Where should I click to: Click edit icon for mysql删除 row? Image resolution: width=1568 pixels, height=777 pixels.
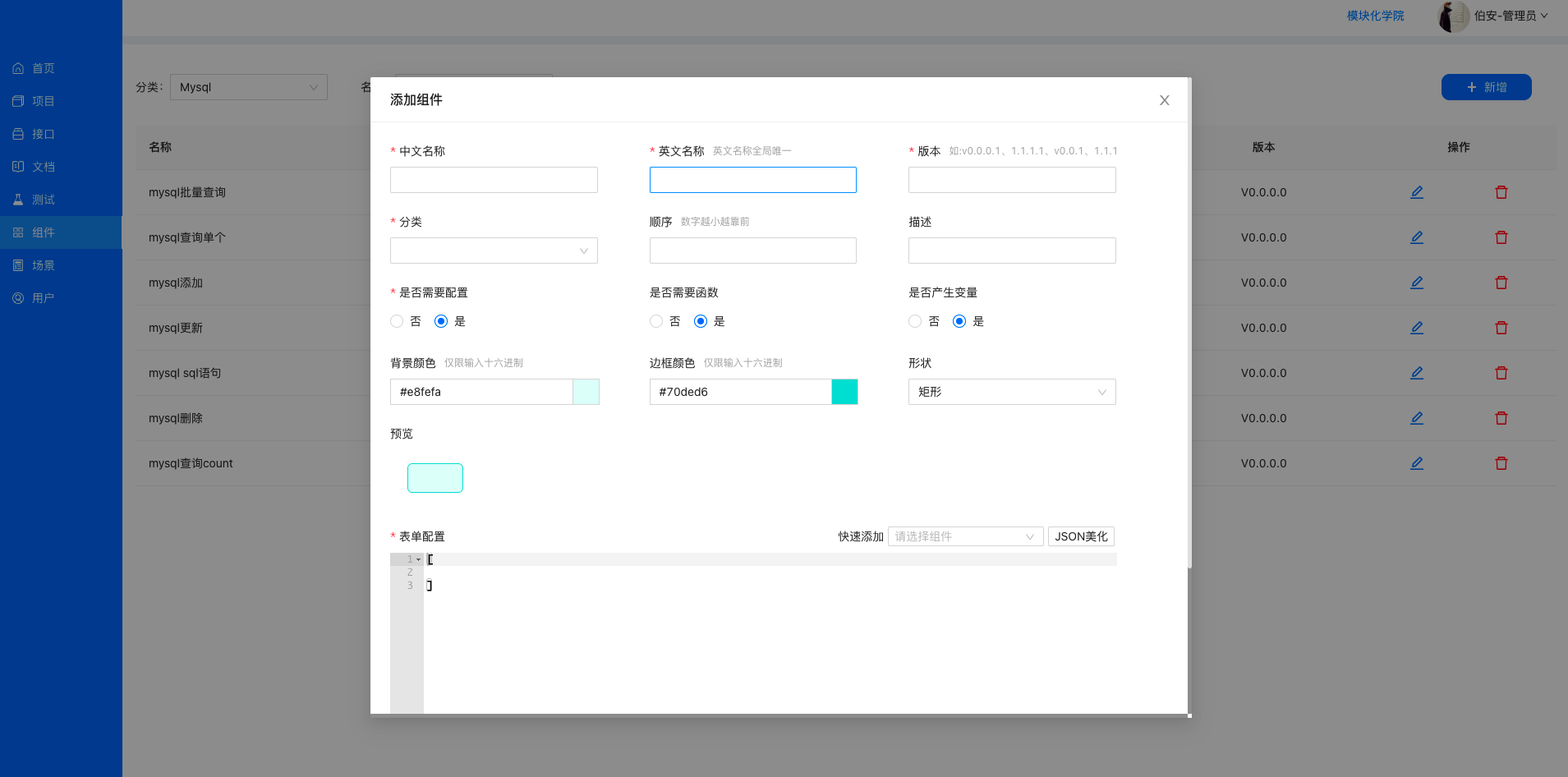click(x=1417, y=418)
